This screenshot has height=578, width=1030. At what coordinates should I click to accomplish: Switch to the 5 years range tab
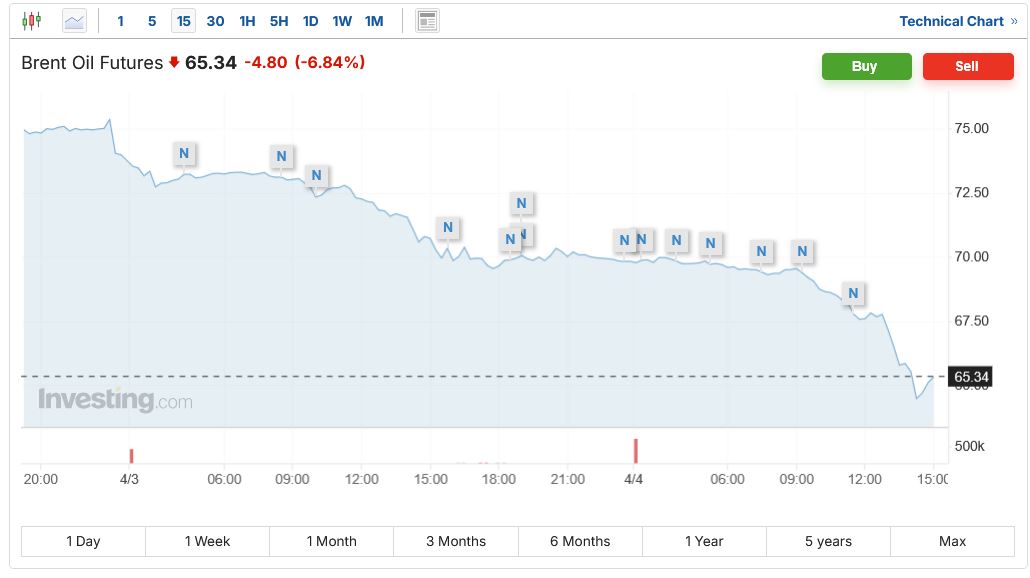(x=828, y=541)
